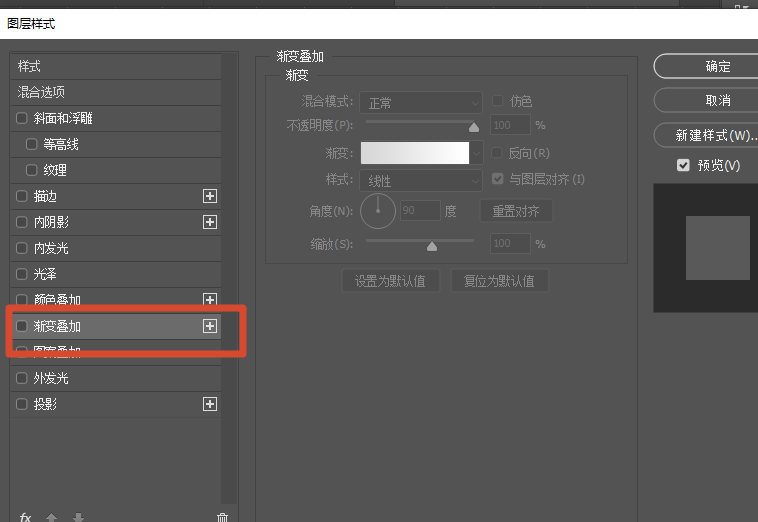Click 设置为默认值 button
758x522 pixels.
(391, 281)
